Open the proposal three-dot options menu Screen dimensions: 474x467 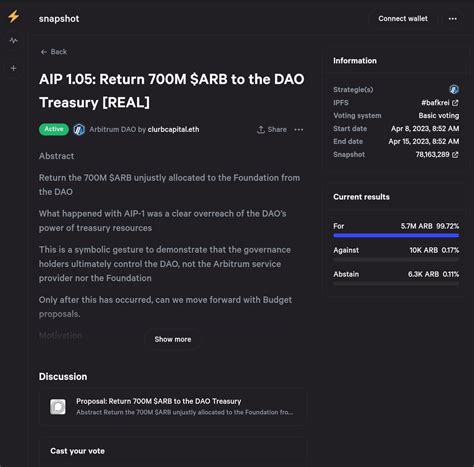[299, 129]
